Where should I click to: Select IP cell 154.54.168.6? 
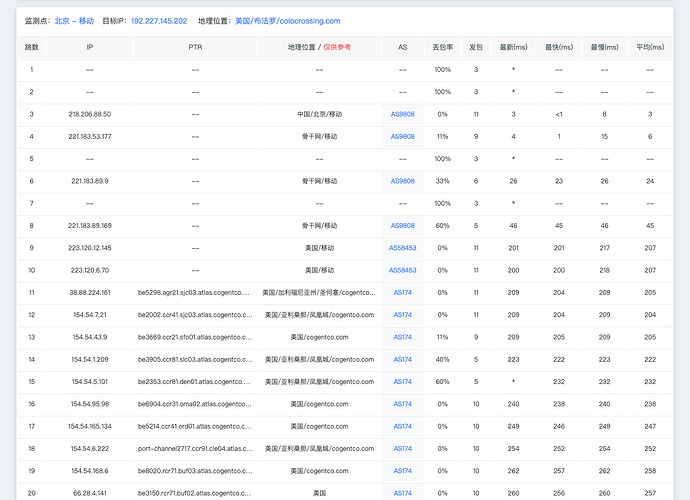tap(90, 471)
